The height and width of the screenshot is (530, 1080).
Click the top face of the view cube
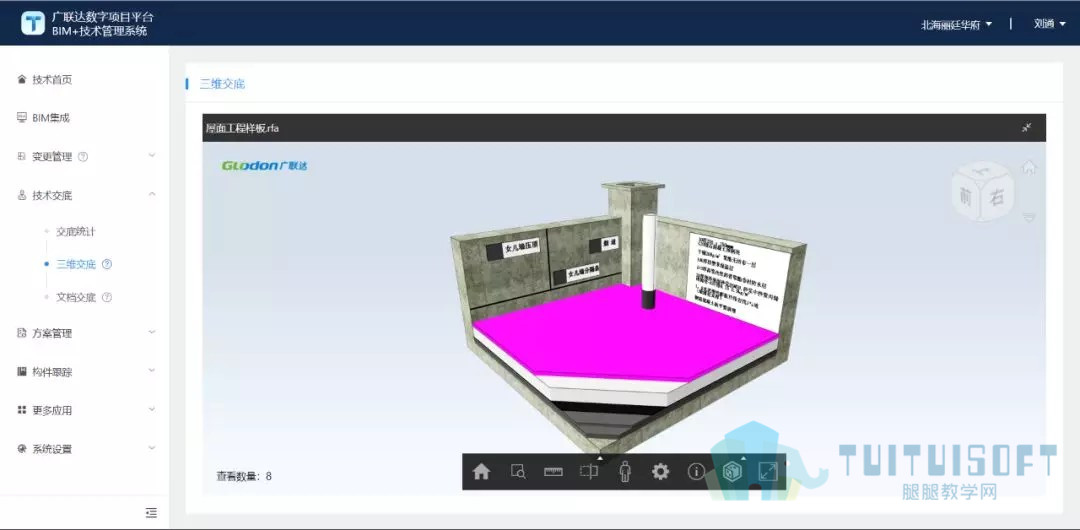coord(984,170)
